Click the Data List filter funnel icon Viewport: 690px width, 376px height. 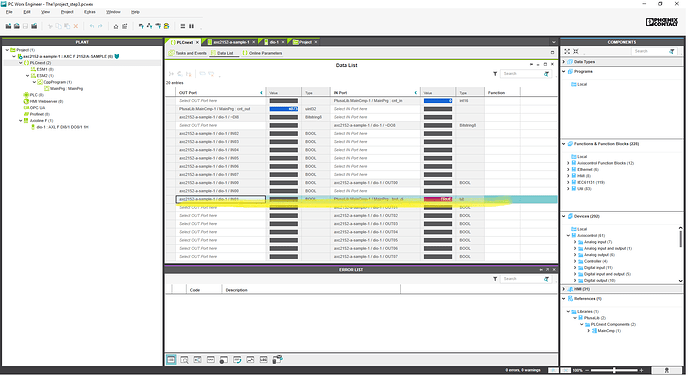pos(495,74)
